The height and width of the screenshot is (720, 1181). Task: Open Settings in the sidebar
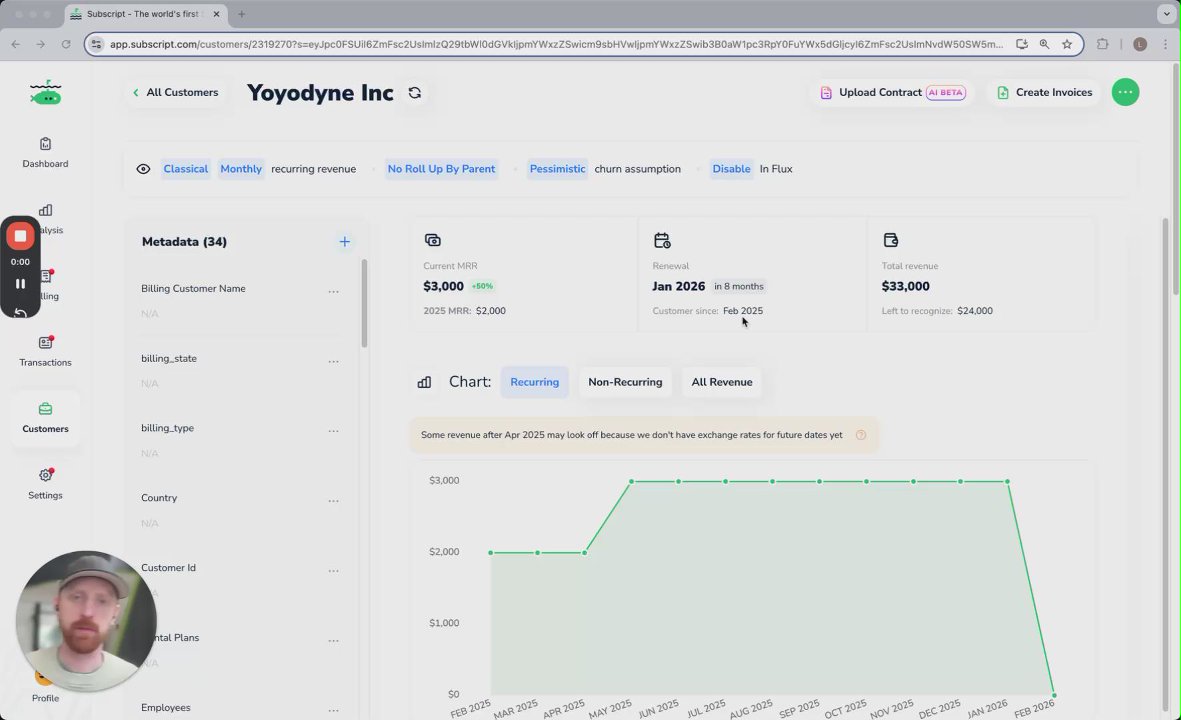point(45,484)
